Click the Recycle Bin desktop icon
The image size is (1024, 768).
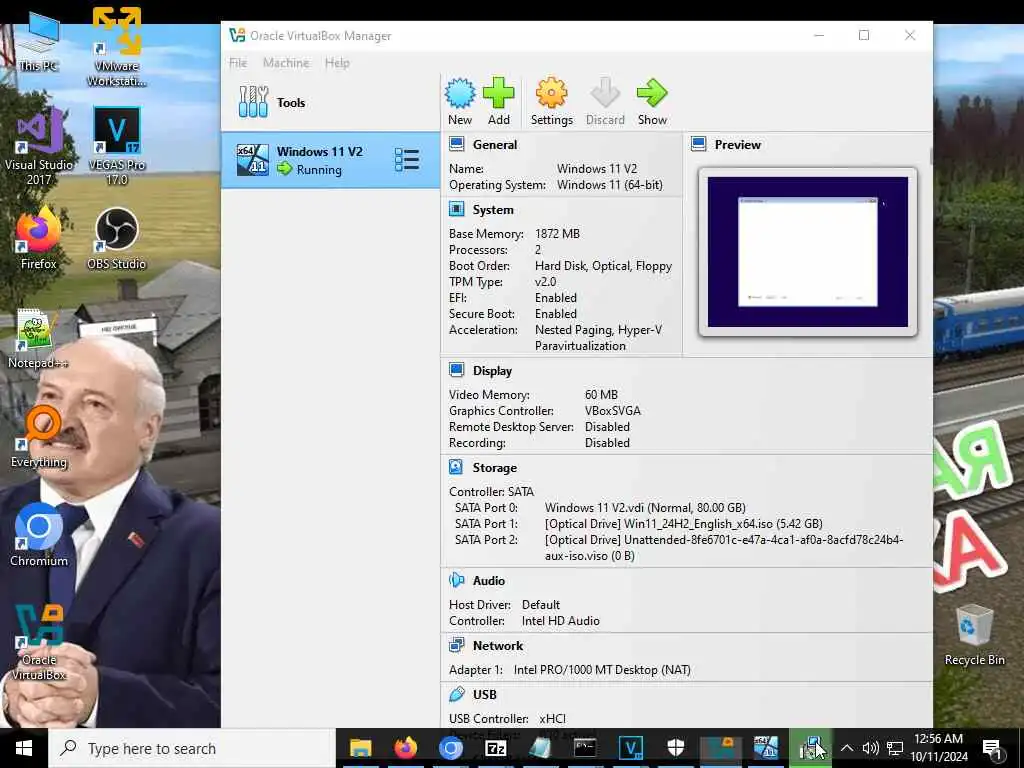974,635
